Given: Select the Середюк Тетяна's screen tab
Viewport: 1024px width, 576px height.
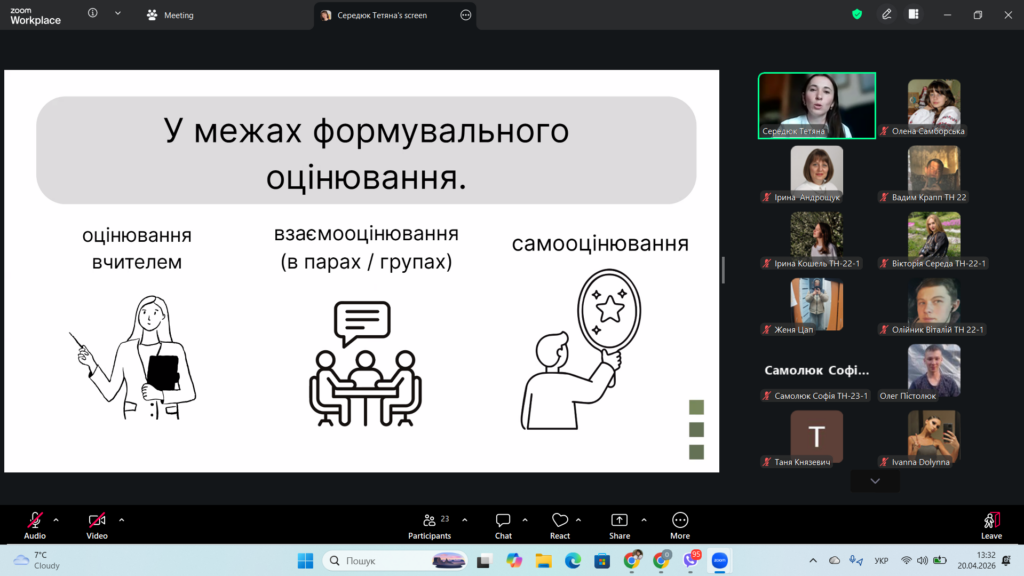Looking at the screenshot, I should [x=385, y=15].
